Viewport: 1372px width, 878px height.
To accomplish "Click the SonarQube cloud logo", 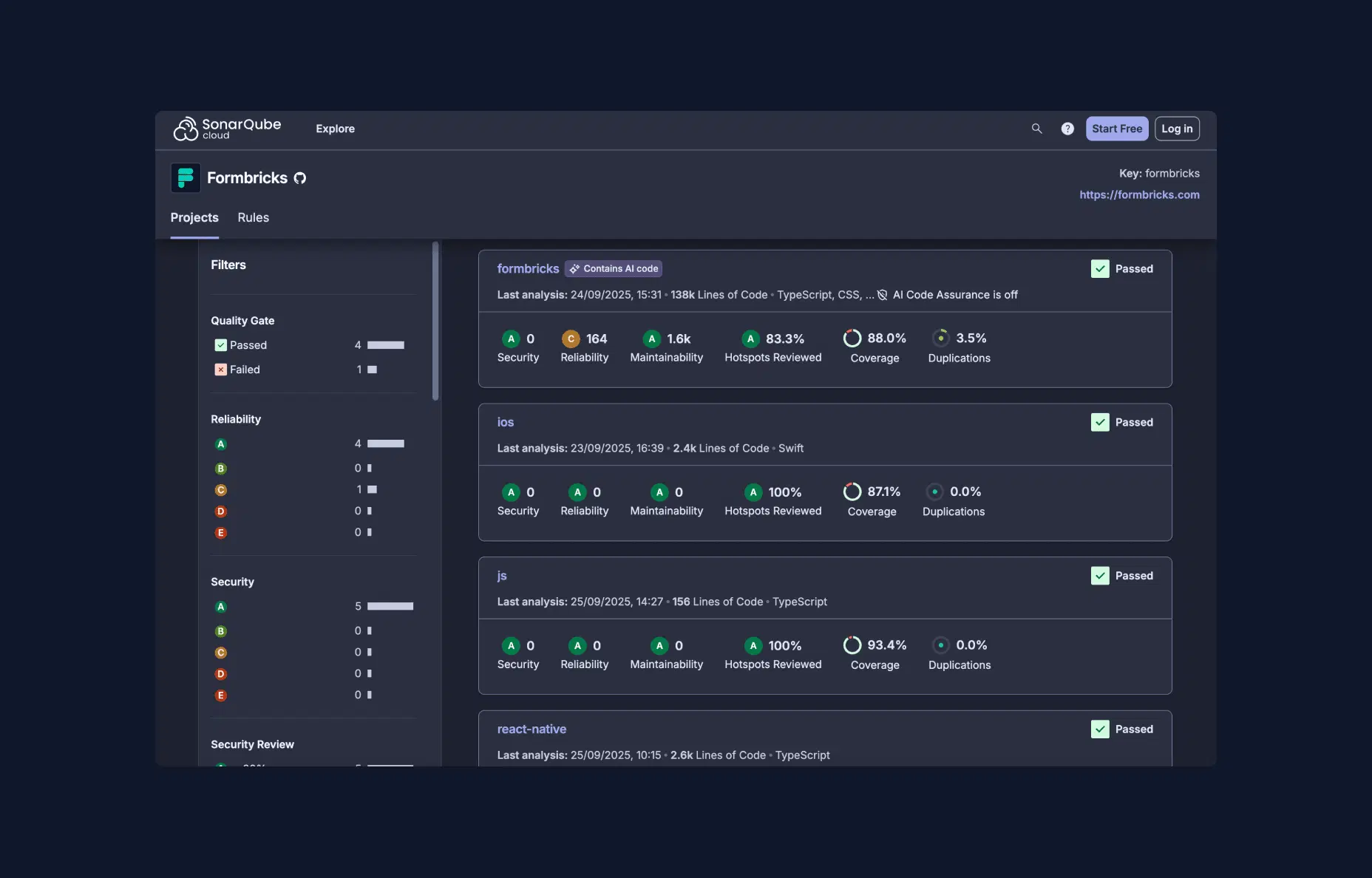I will [227, 129].
